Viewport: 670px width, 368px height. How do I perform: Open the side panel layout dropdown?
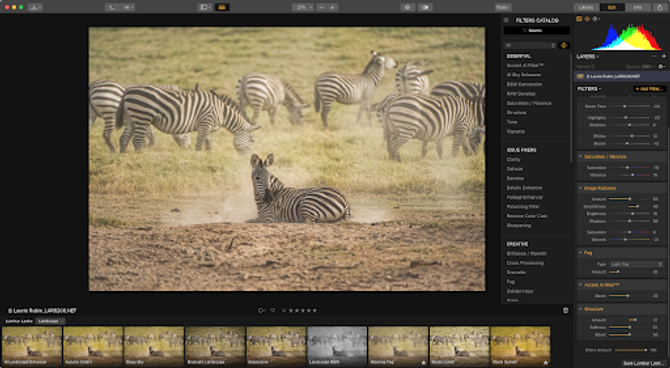(204, 7)
